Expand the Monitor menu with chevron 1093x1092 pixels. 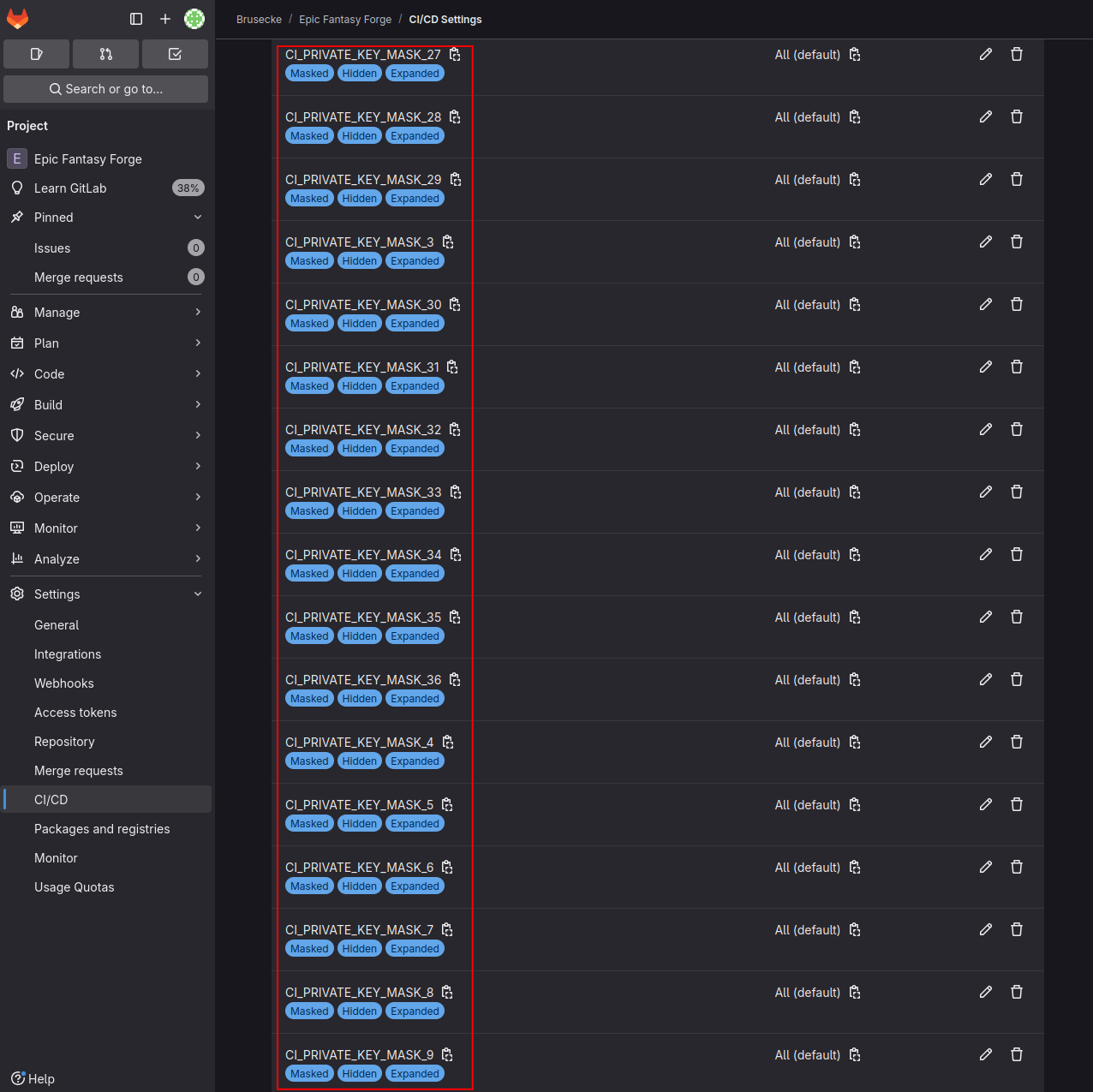click(x=107, y=528)
